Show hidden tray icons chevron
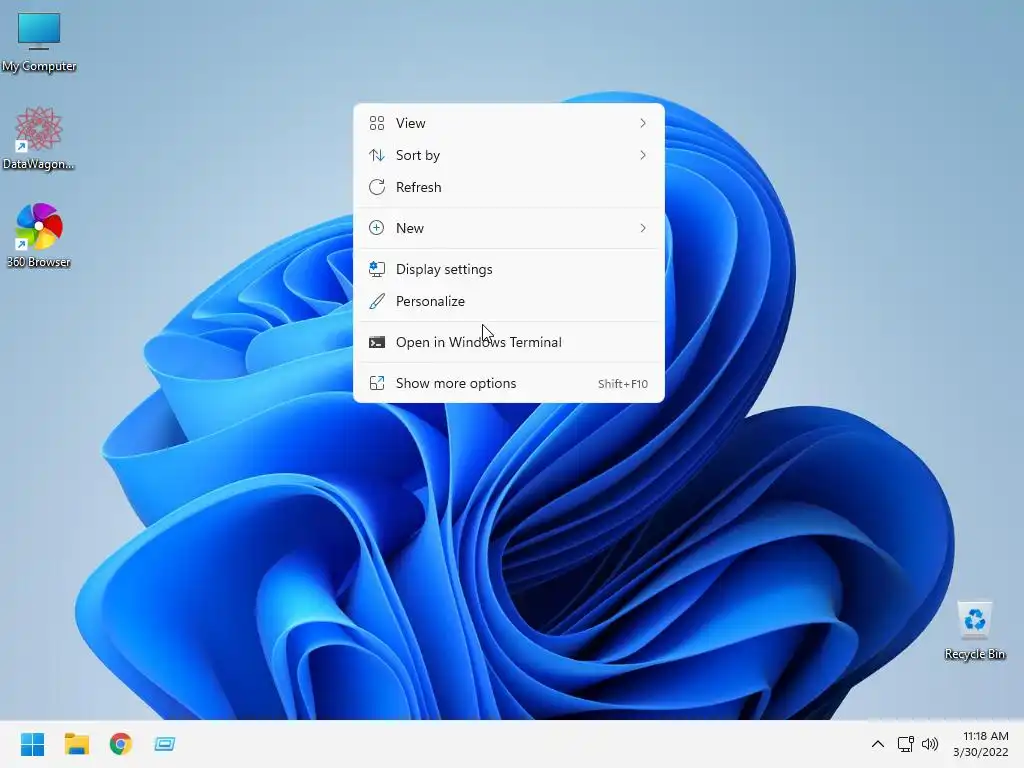 (x=878, y=744)
